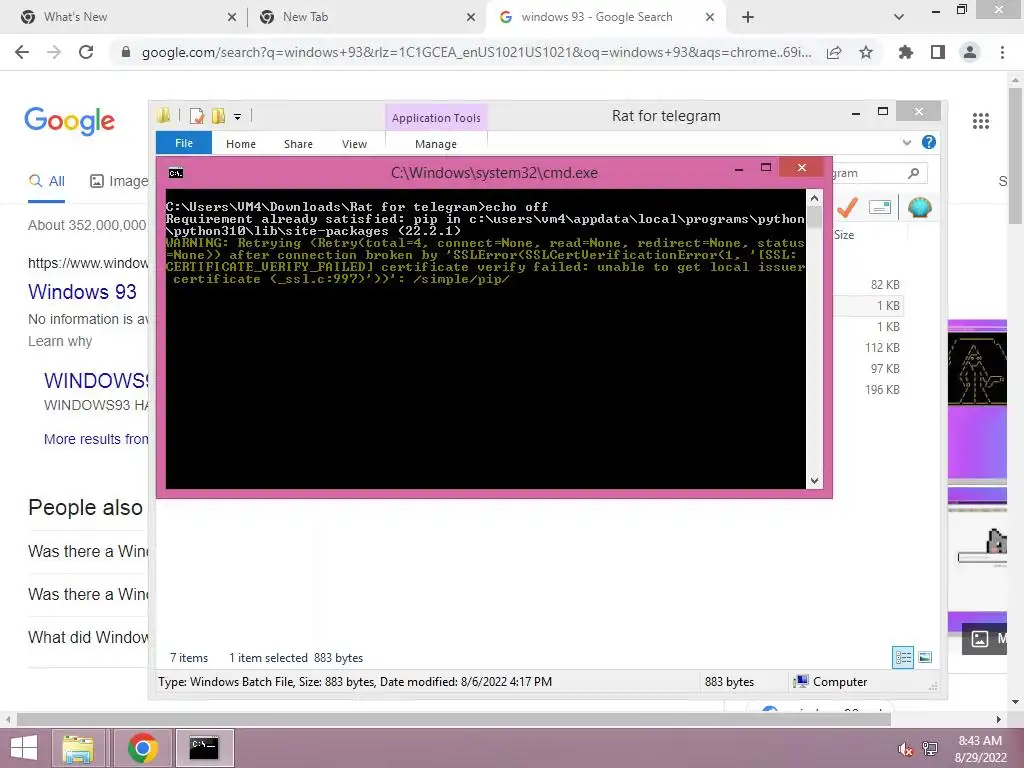Screen dimensions: 1024x768
Task: Click the Explorer properties quick access icon
Action: point(197,116)
